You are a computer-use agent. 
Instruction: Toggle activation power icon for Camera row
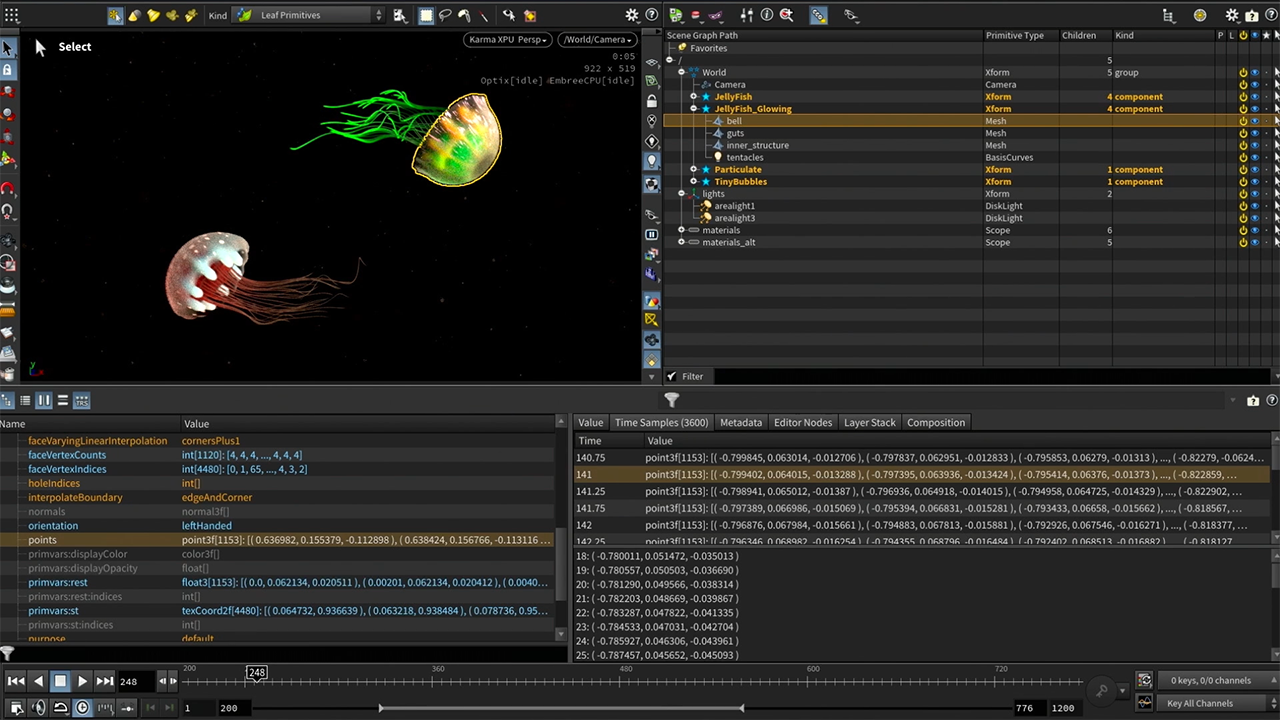pyautogui.click(x=1243, y=85)
